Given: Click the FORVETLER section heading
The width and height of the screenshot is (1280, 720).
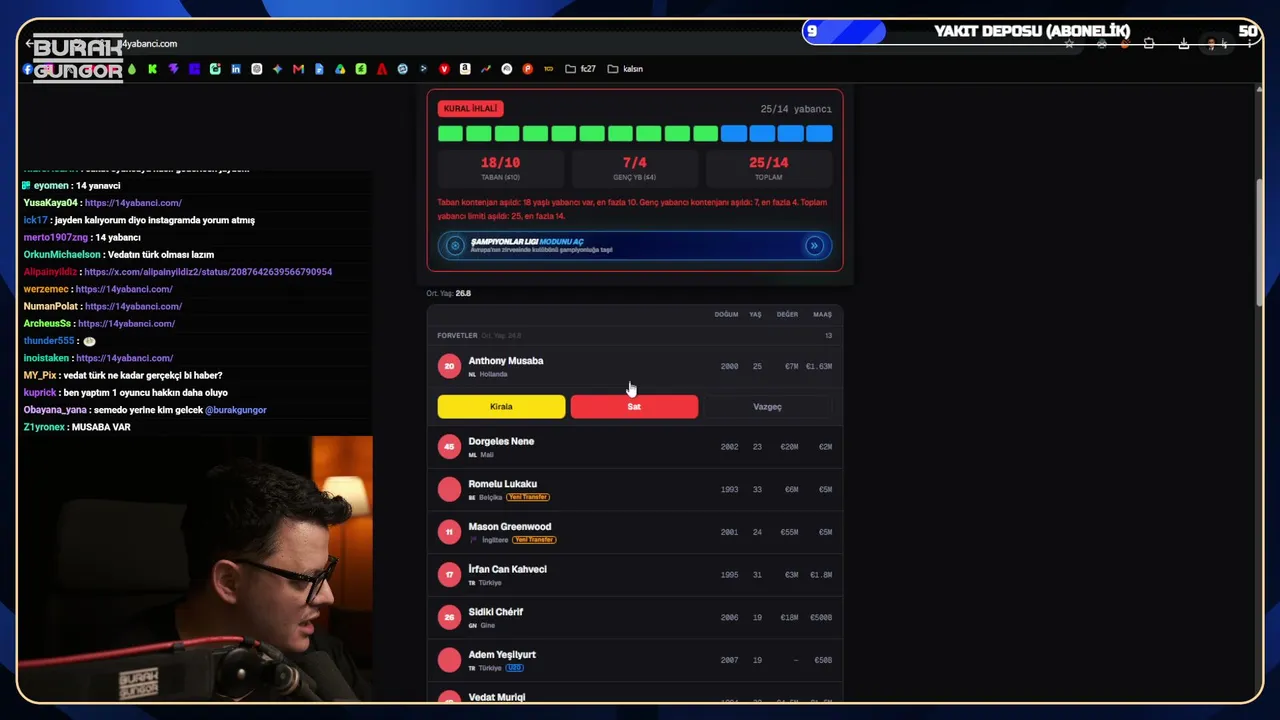Looking at the screenshot, I should point(457,336).
